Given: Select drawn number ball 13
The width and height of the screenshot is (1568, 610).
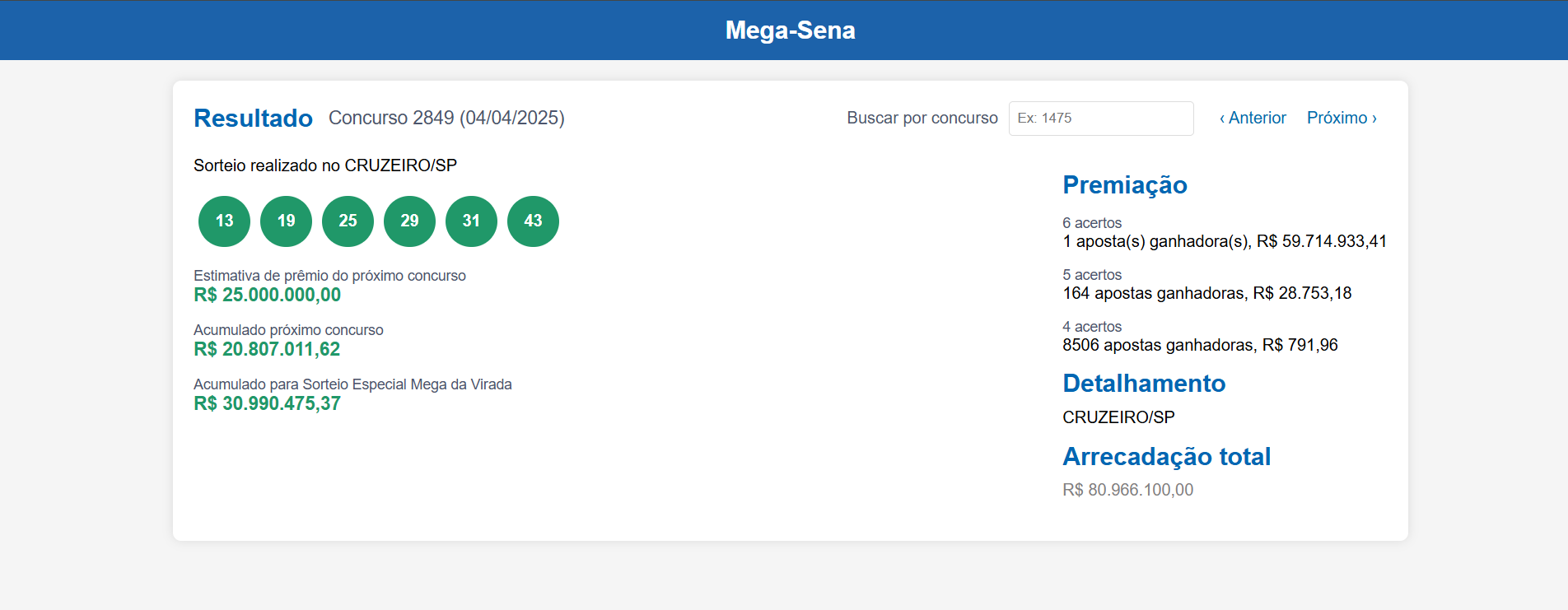Looking at the screenshot, I should [x=224, y=221].
